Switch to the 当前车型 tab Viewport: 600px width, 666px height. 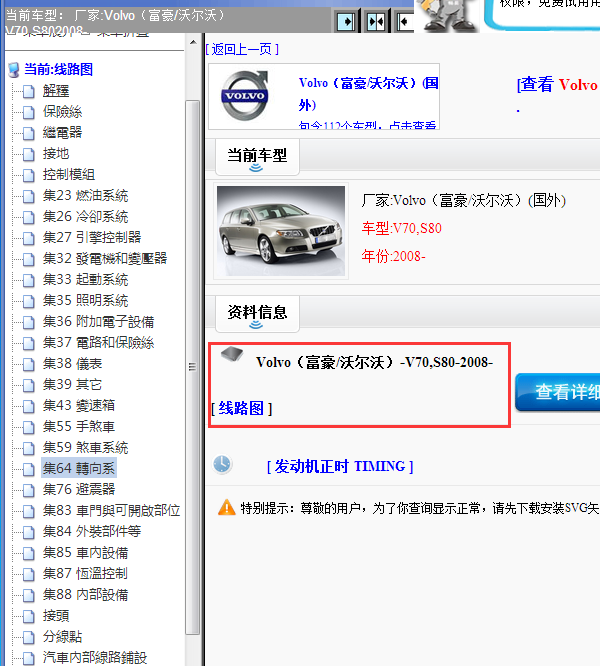[257, 156]
